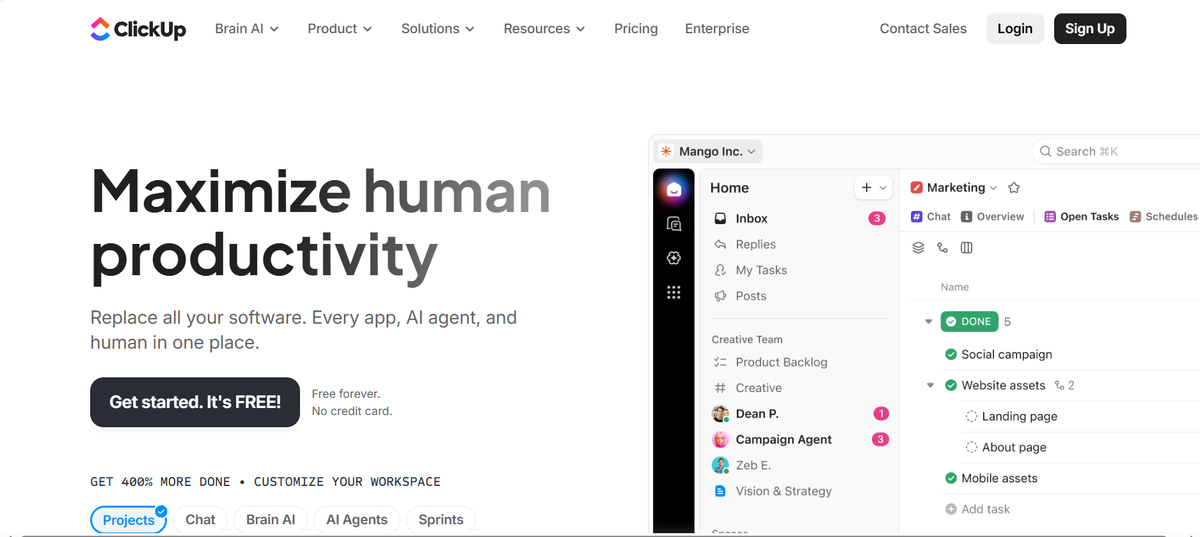1200x537 pixels.
Task: Click the Campaign Agent avatar
Action: coord(720,440)
